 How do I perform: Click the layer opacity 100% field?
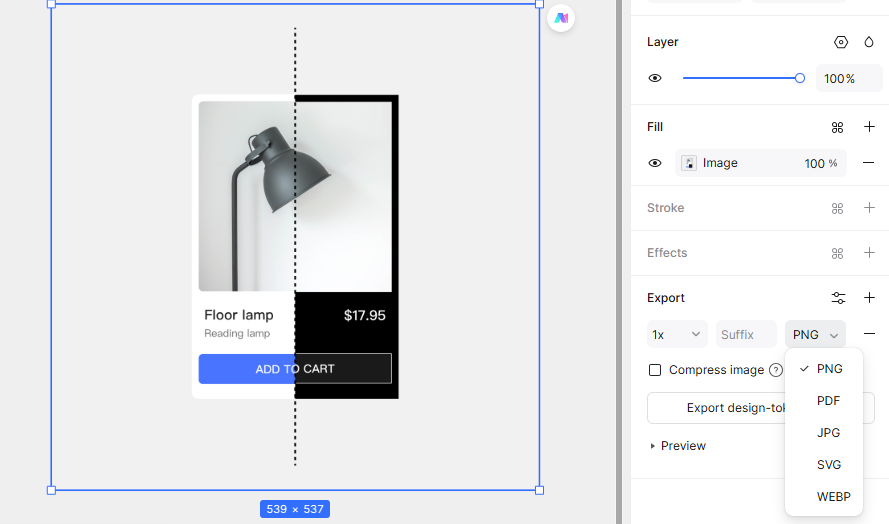click(x=849, y=78)
